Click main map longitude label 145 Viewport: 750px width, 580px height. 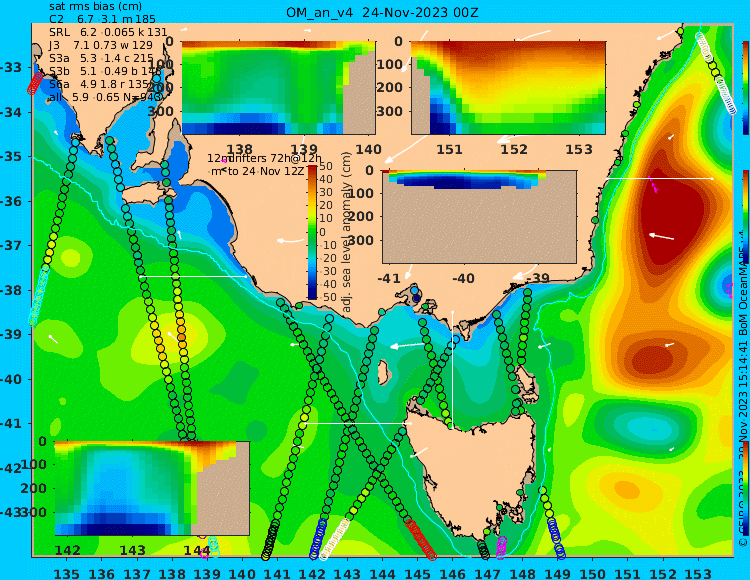[x=418, y=573]
